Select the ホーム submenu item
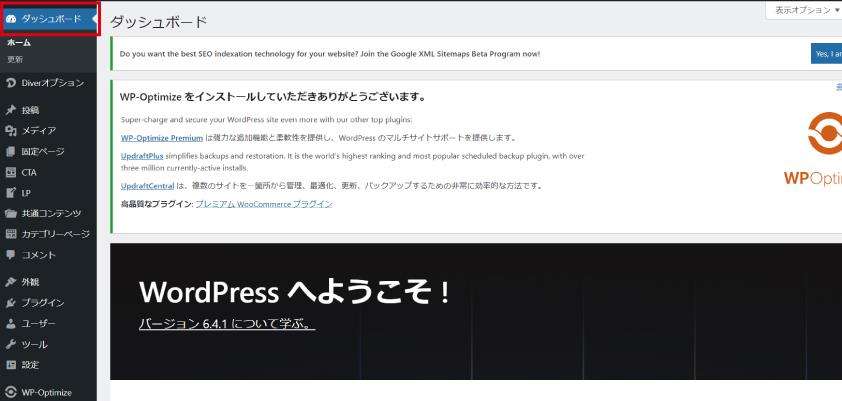 (x=19, y=42)
